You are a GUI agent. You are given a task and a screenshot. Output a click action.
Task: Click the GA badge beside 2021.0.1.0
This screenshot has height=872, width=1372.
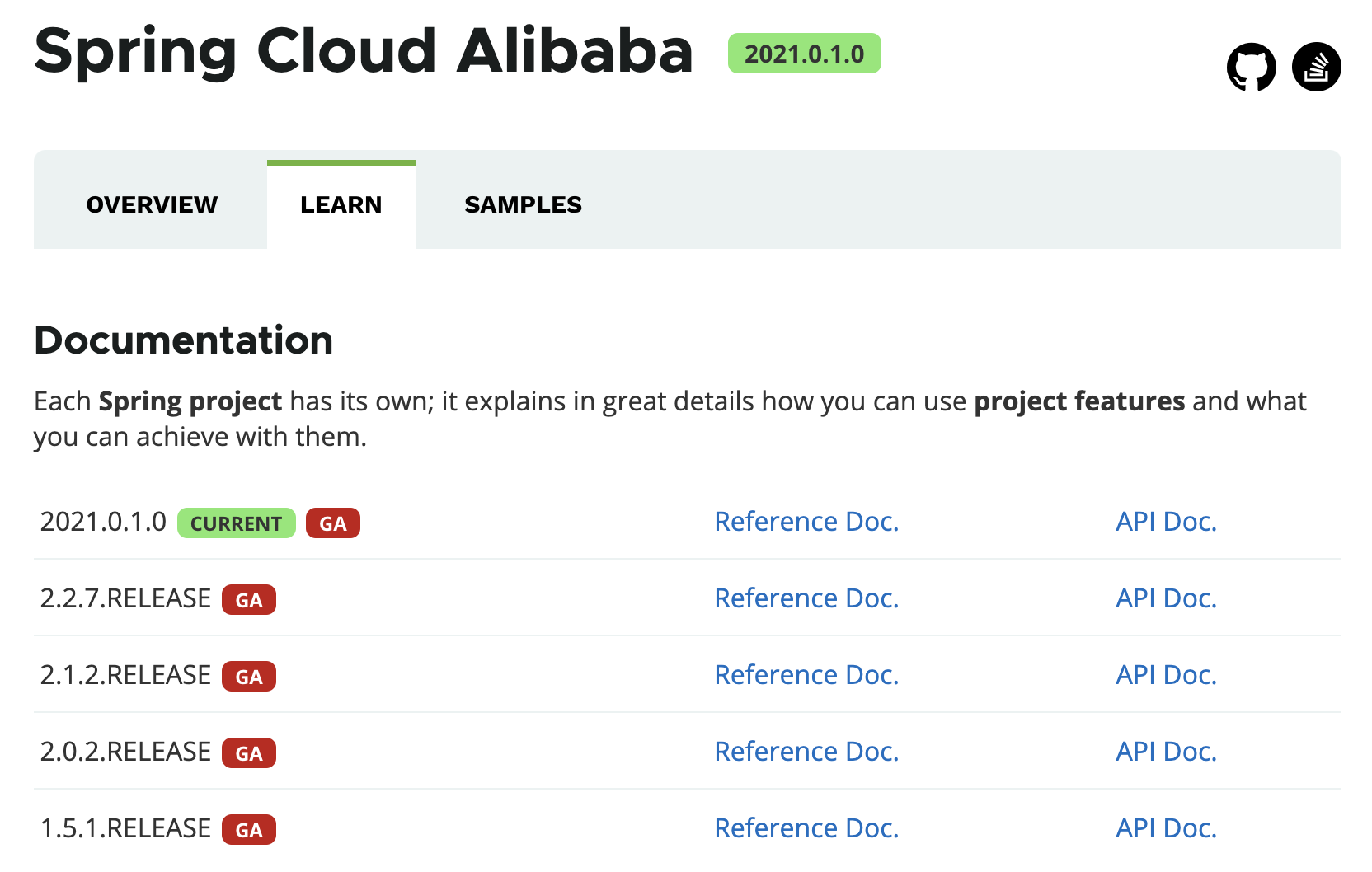332,523
